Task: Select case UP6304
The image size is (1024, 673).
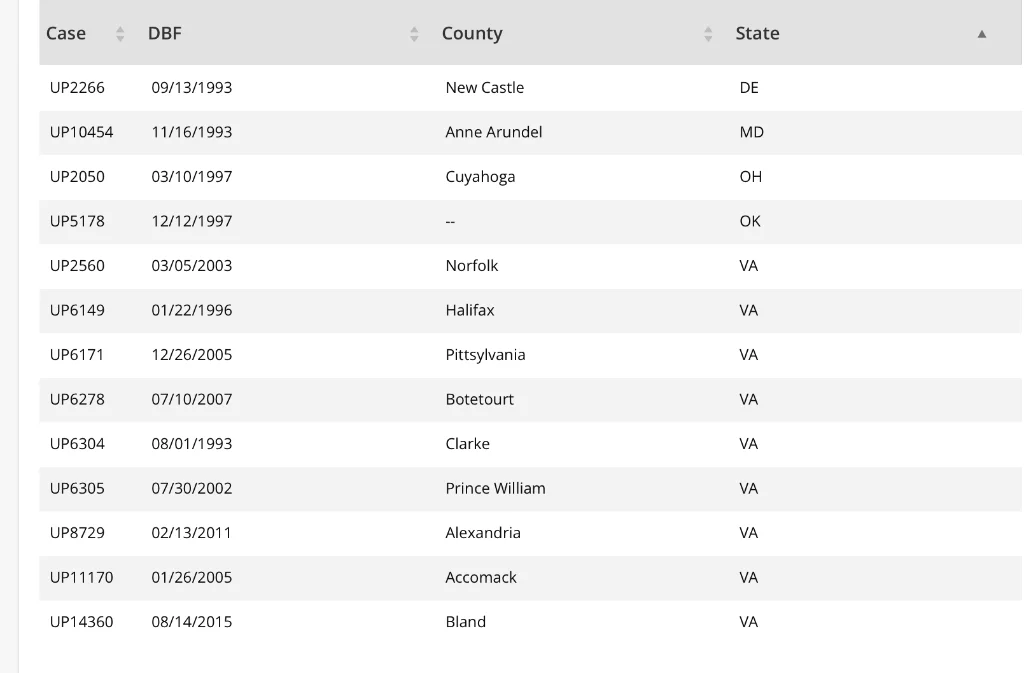Action: pyautogui.click(x=77, y=444)
